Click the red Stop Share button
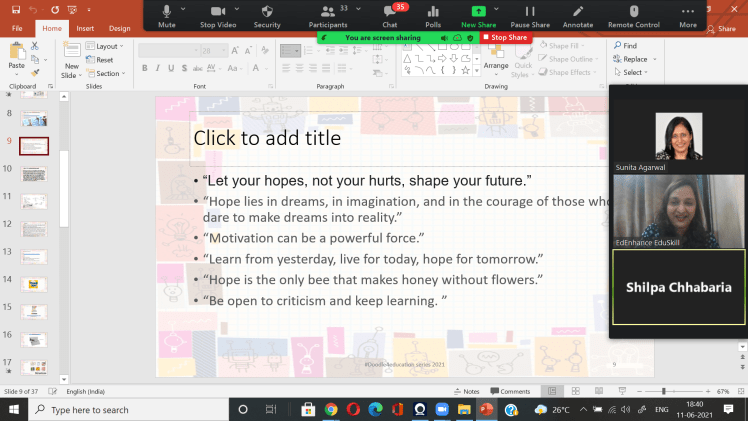The image size is (748, 421). pyautogui.click(x=505, y=37)
